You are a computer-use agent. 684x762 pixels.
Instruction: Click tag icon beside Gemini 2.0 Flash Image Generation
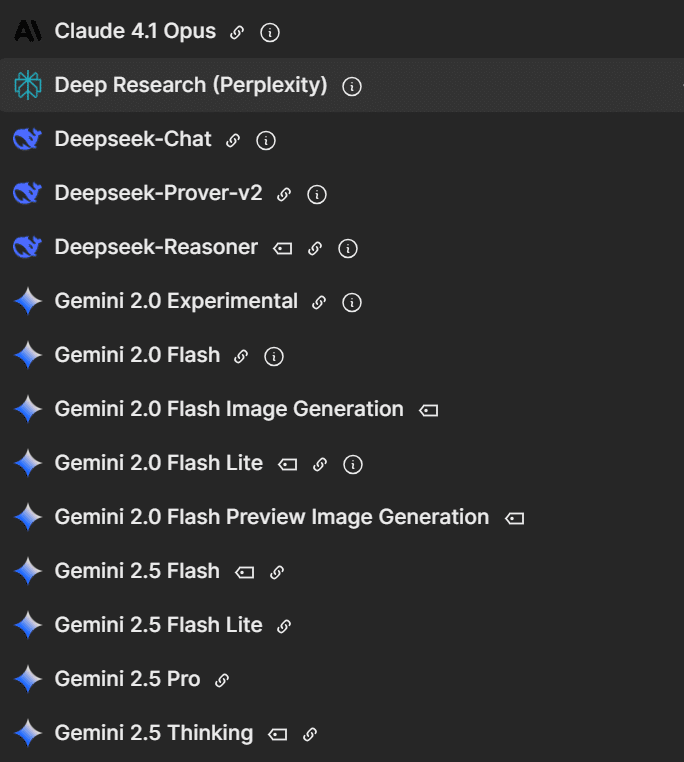(x=429, y=410)
